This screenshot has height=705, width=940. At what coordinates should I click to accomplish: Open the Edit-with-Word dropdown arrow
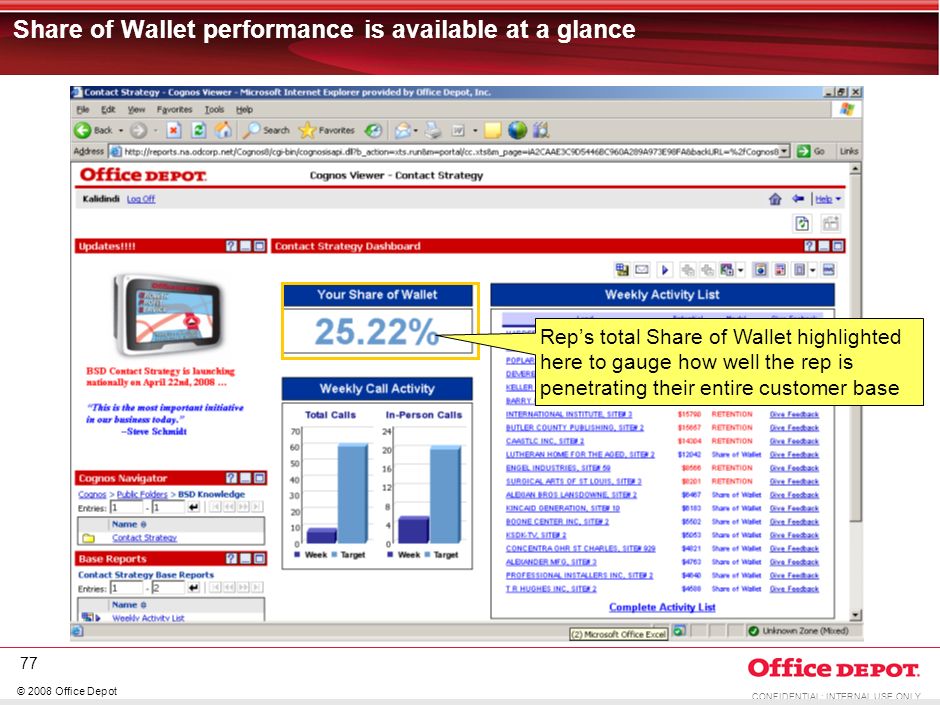click(475, 130)
